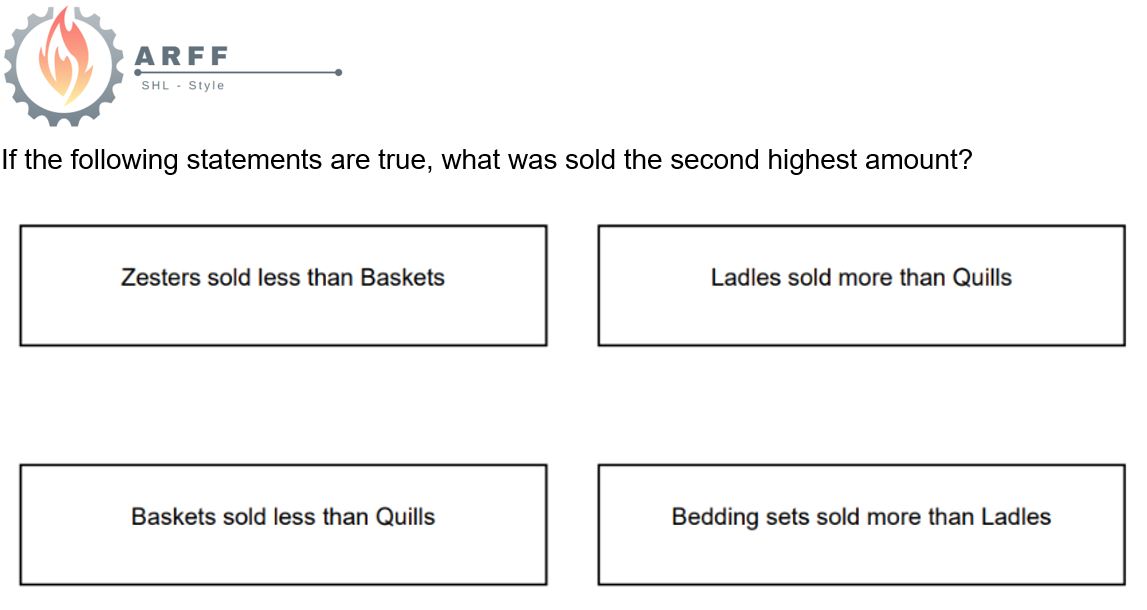Click the SHL - Style subtitle
Viewport: 1147px width, 610px height.
point(183,86)
